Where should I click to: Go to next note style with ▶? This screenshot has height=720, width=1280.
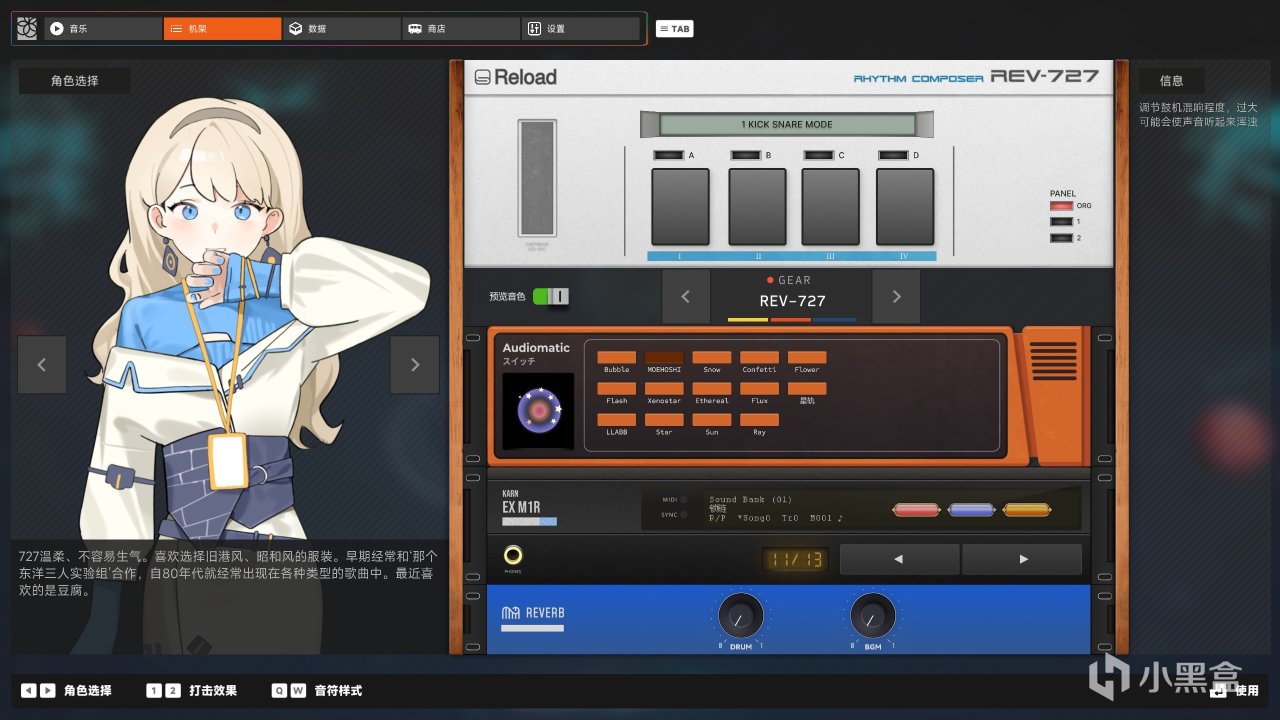tap(1022, 559)
